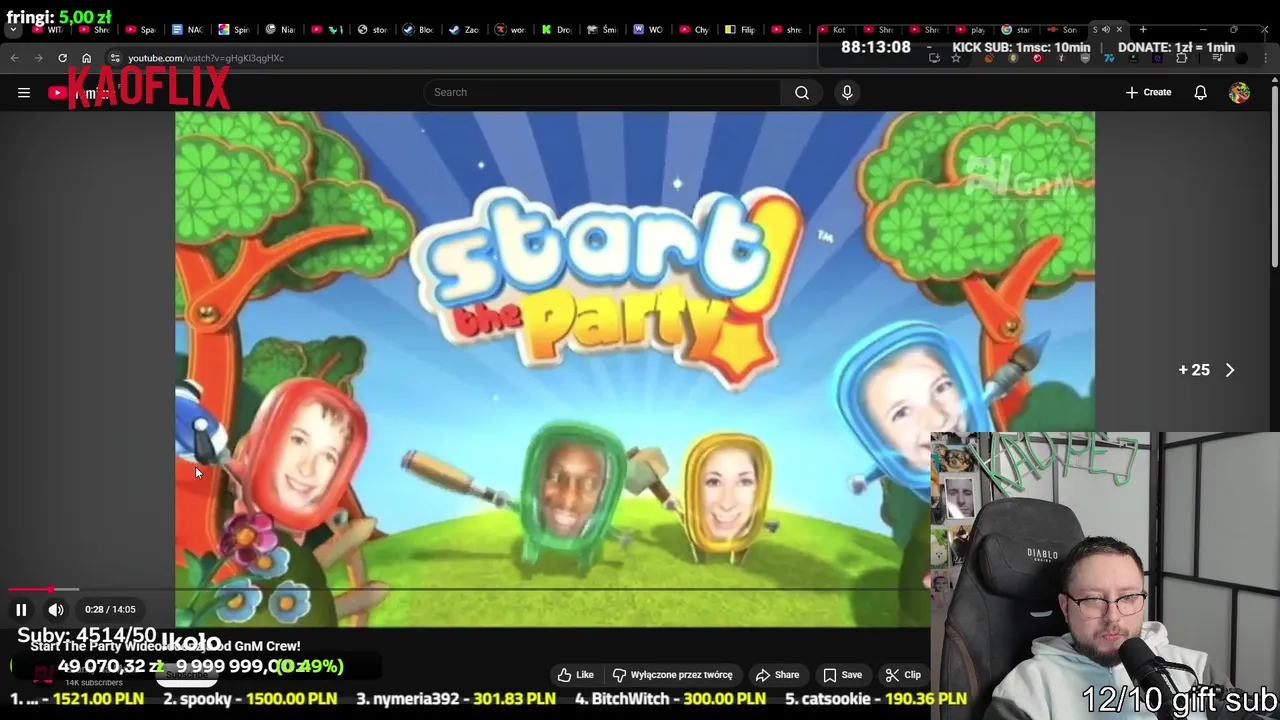Viewport: 1280px width, 720px height.
Task: Click the 0:28 / 14:05 time display
Action: [x=110, y=610]
